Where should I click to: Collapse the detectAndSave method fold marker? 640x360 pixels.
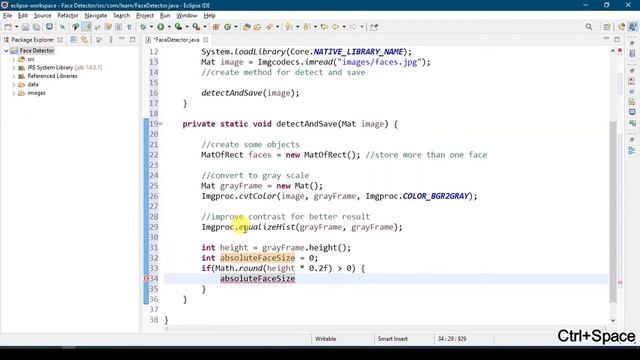point(161,124)
